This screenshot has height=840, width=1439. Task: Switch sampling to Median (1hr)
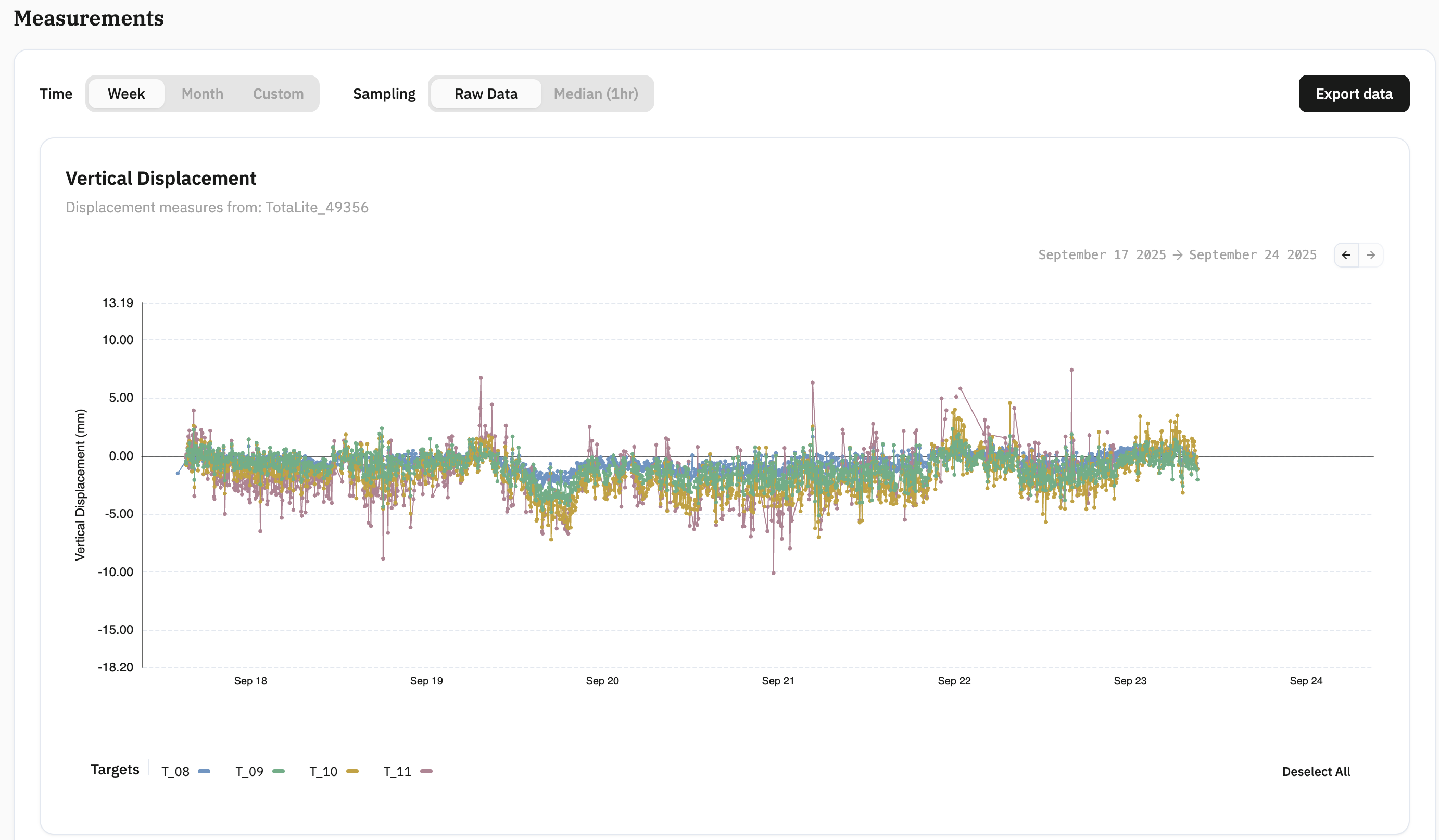(596, 94)
